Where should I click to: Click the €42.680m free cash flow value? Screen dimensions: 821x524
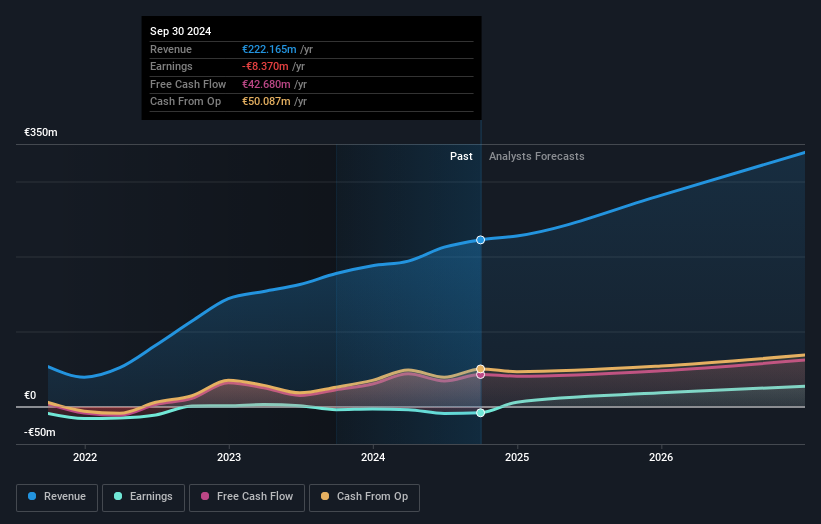(x=266, y=84)
